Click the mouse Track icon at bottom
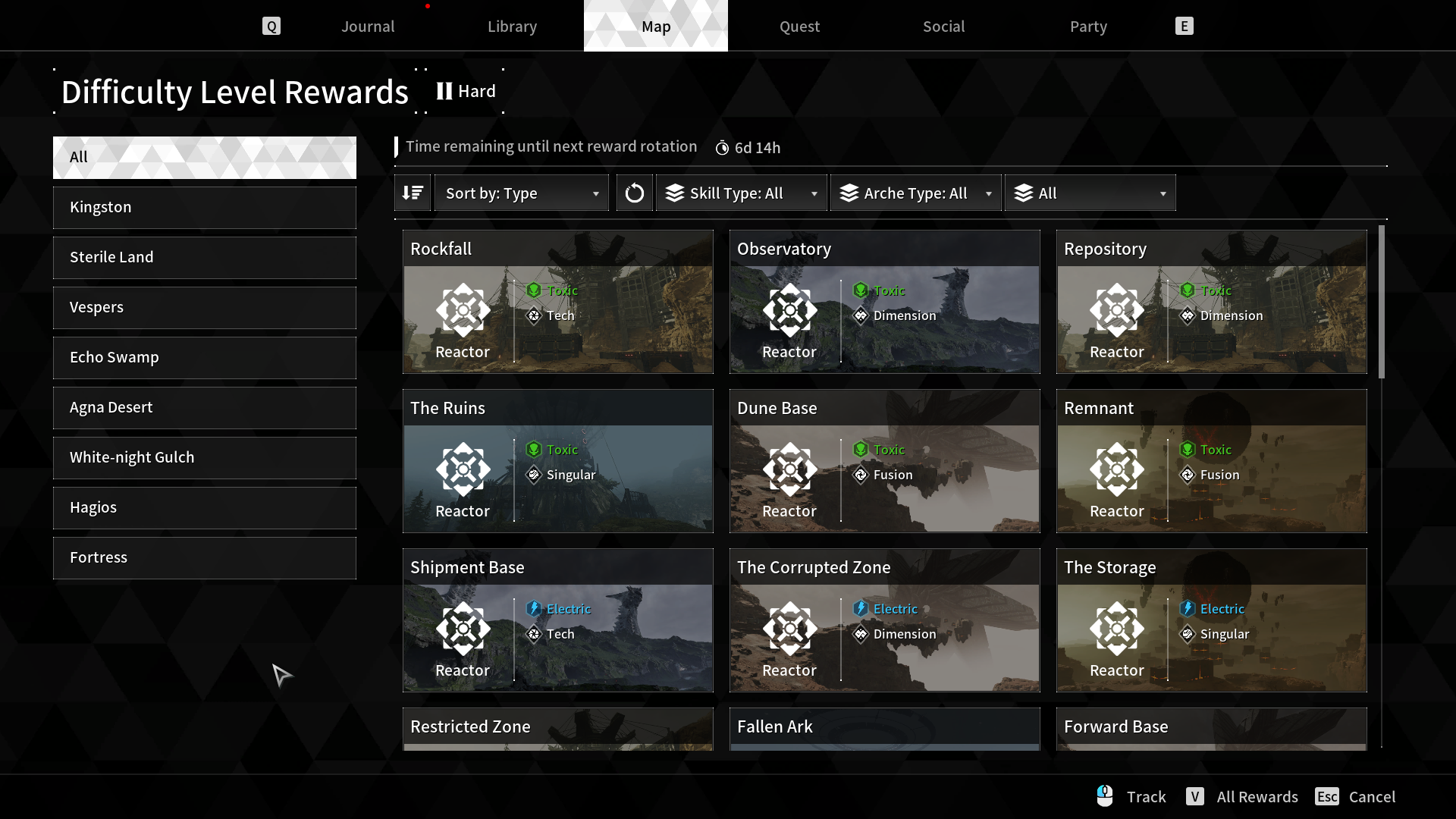Image resolution: width=1456 pixels, height=819 pixels. point(1105,795)
